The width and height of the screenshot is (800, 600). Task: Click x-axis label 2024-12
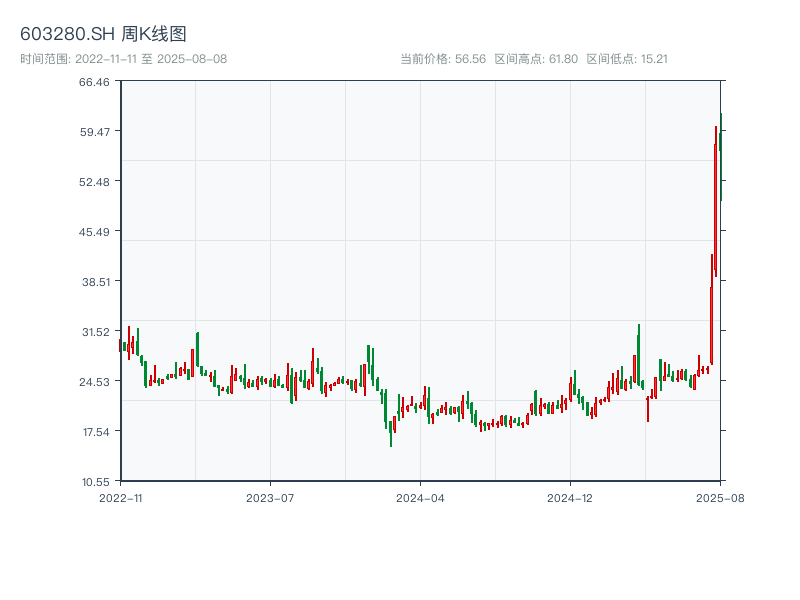click(x=570, y=498)
